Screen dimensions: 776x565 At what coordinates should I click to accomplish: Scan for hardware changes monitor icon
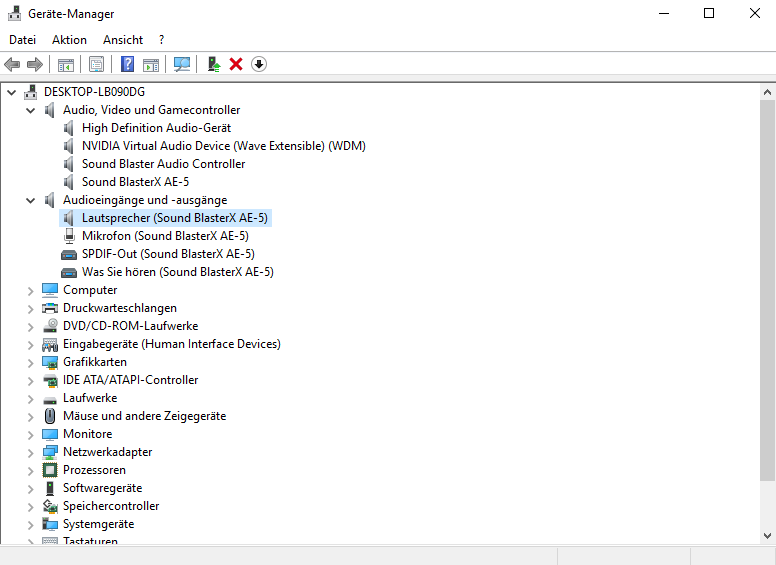[182, 64]
